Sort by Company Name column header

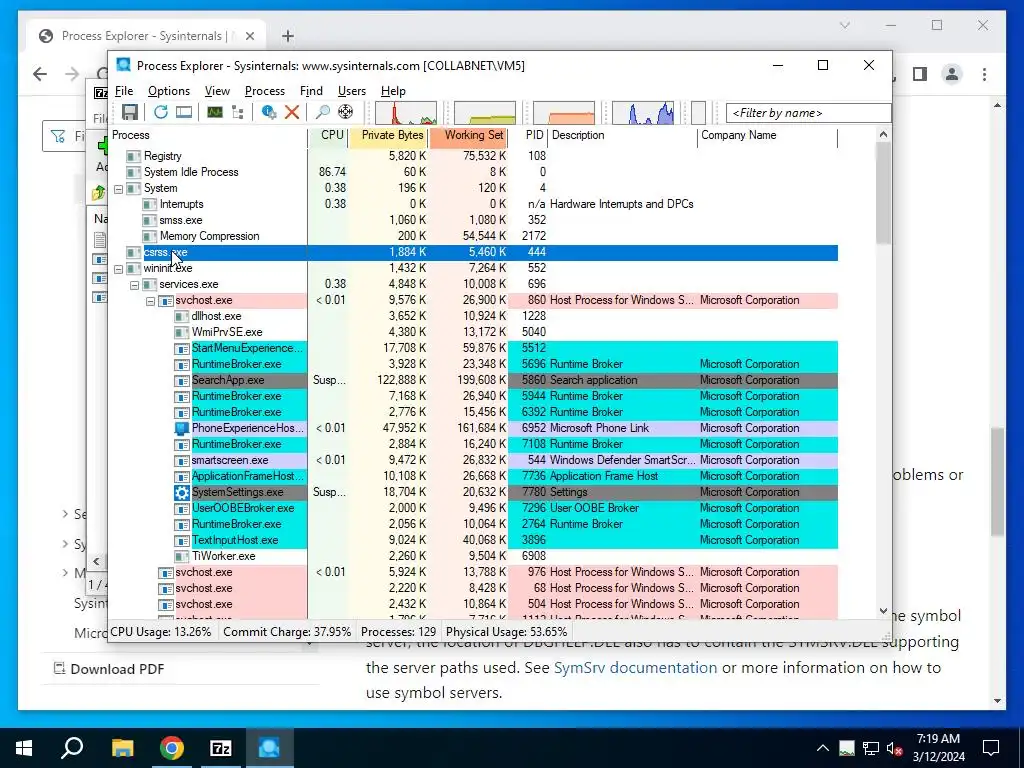[x=767, y=135]
